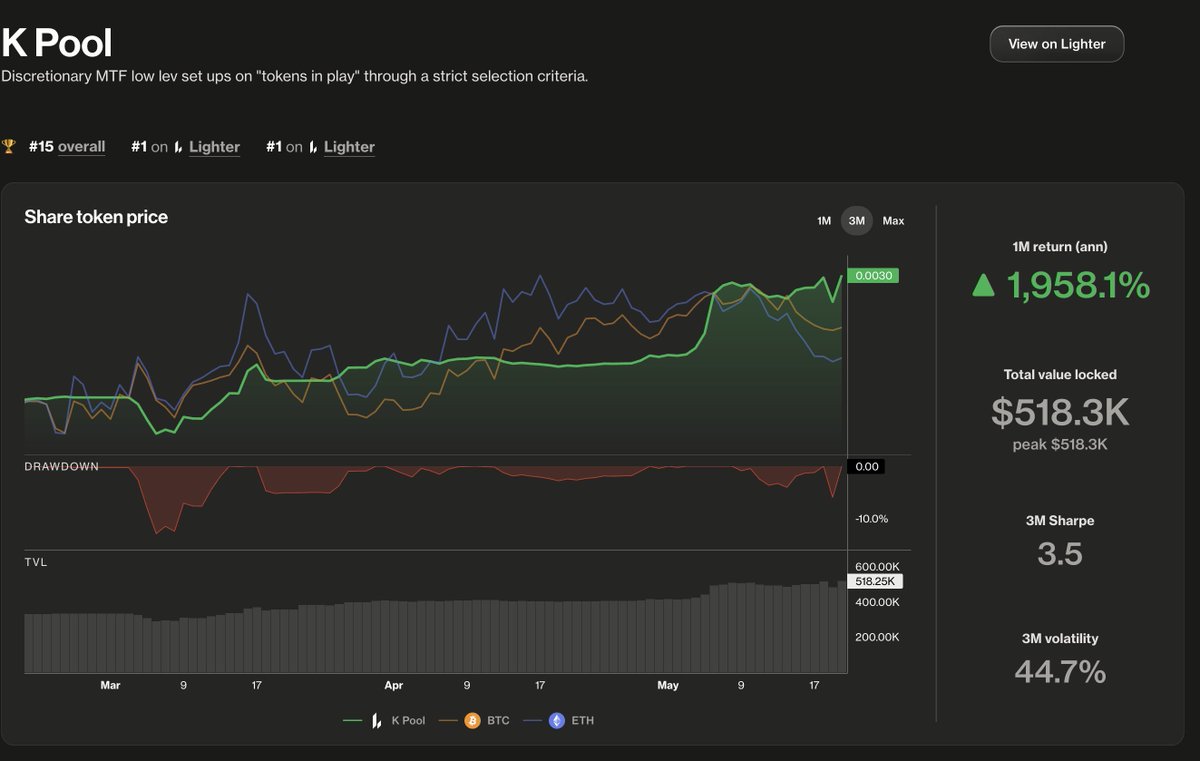Click the 1,958.1% return value
The width and height of the screenshot is (1200, 761).
click(1078, 287)
